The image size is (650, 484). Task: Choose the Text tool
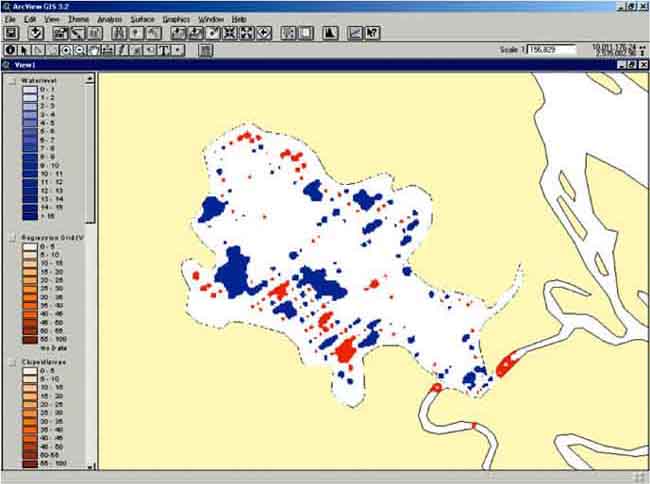click(163, 49)
